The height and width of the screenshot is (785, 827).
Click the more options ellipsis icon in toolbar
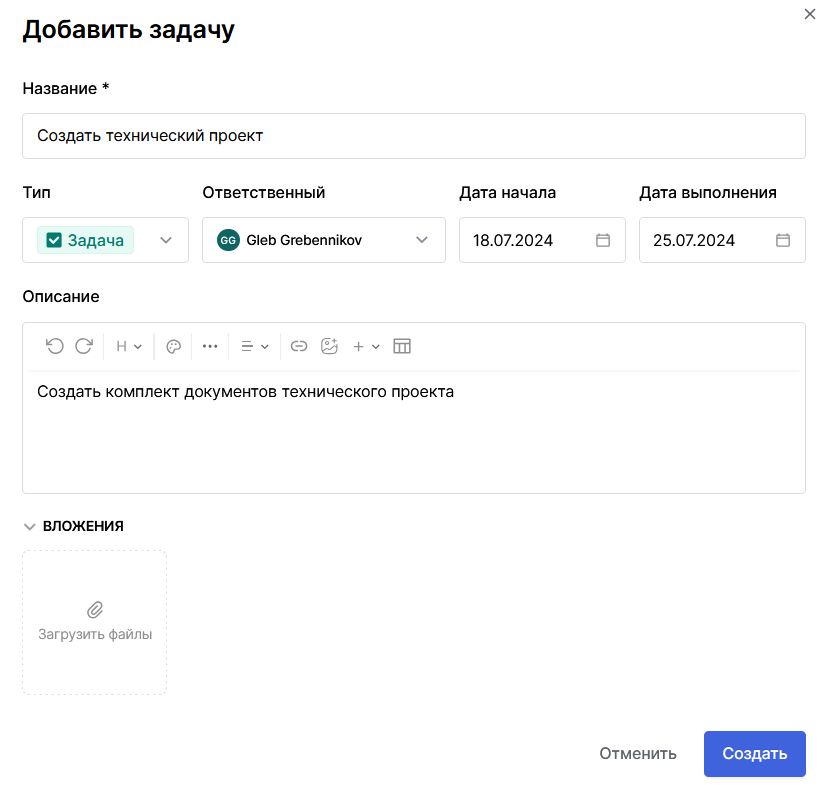210,346
